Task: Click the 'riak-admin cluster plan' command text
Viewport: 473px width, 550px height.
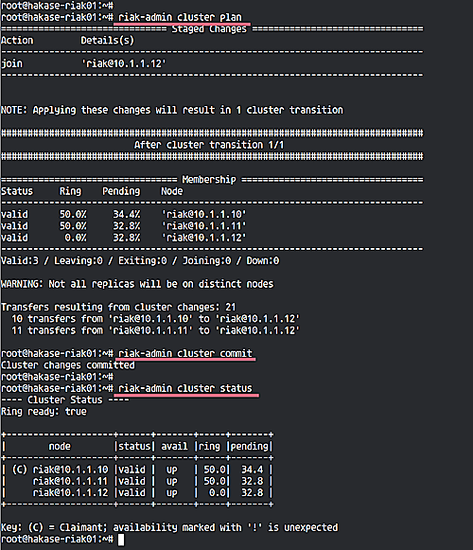Action: [x=180, y=17]
